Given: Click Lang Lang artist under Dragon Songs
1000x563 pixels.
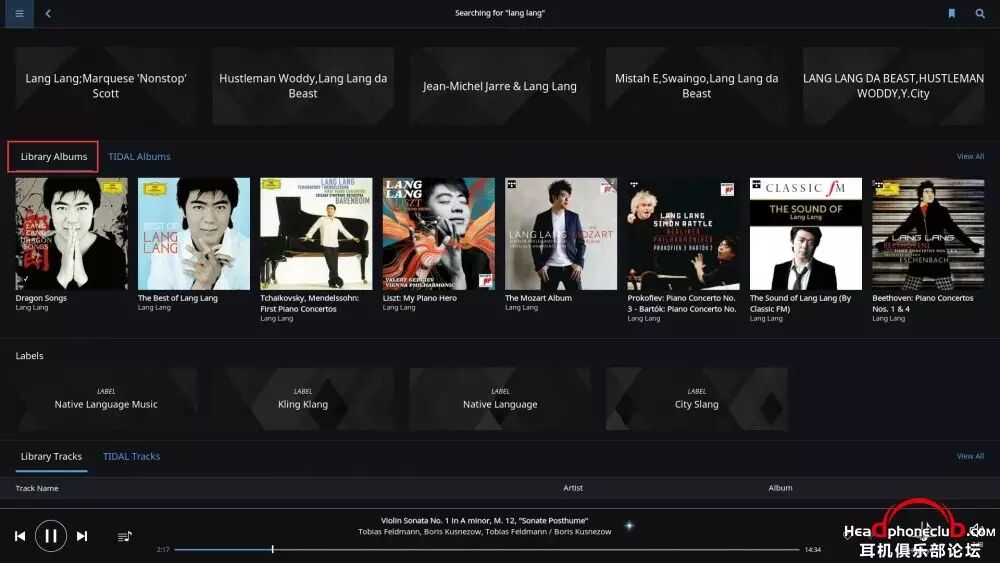Looking at the screenshot, I should click(x=32, y=307).
